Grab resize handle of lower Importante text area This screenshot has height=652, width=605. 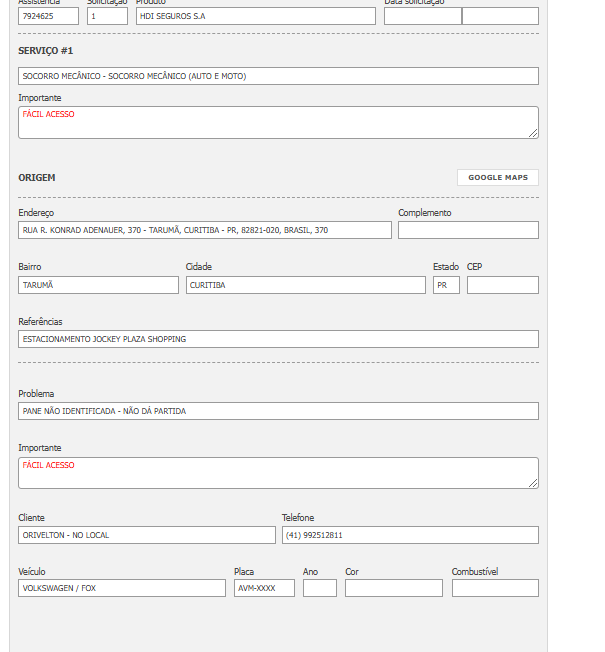tap(533, 483)
